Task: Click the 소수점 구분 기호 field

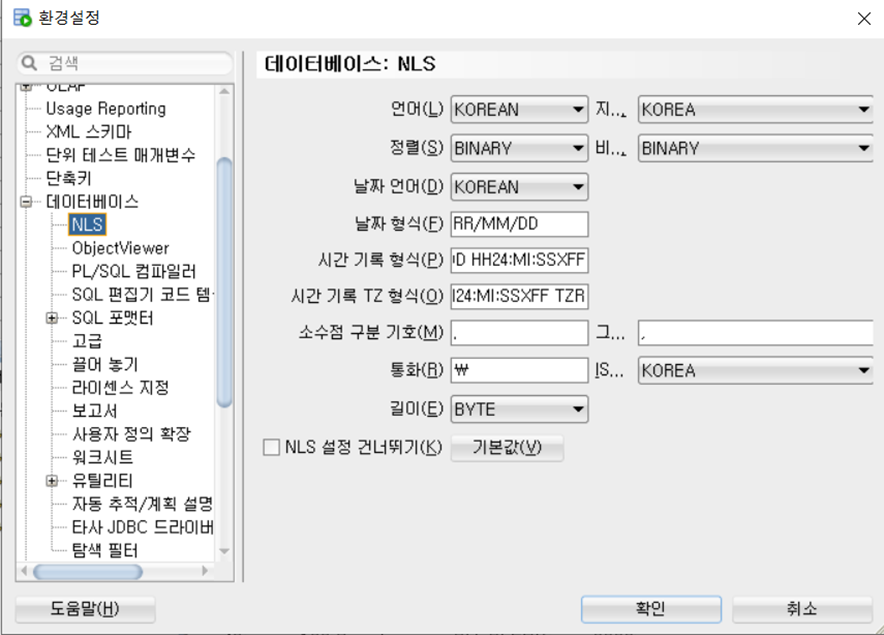Action: point(519,333)
